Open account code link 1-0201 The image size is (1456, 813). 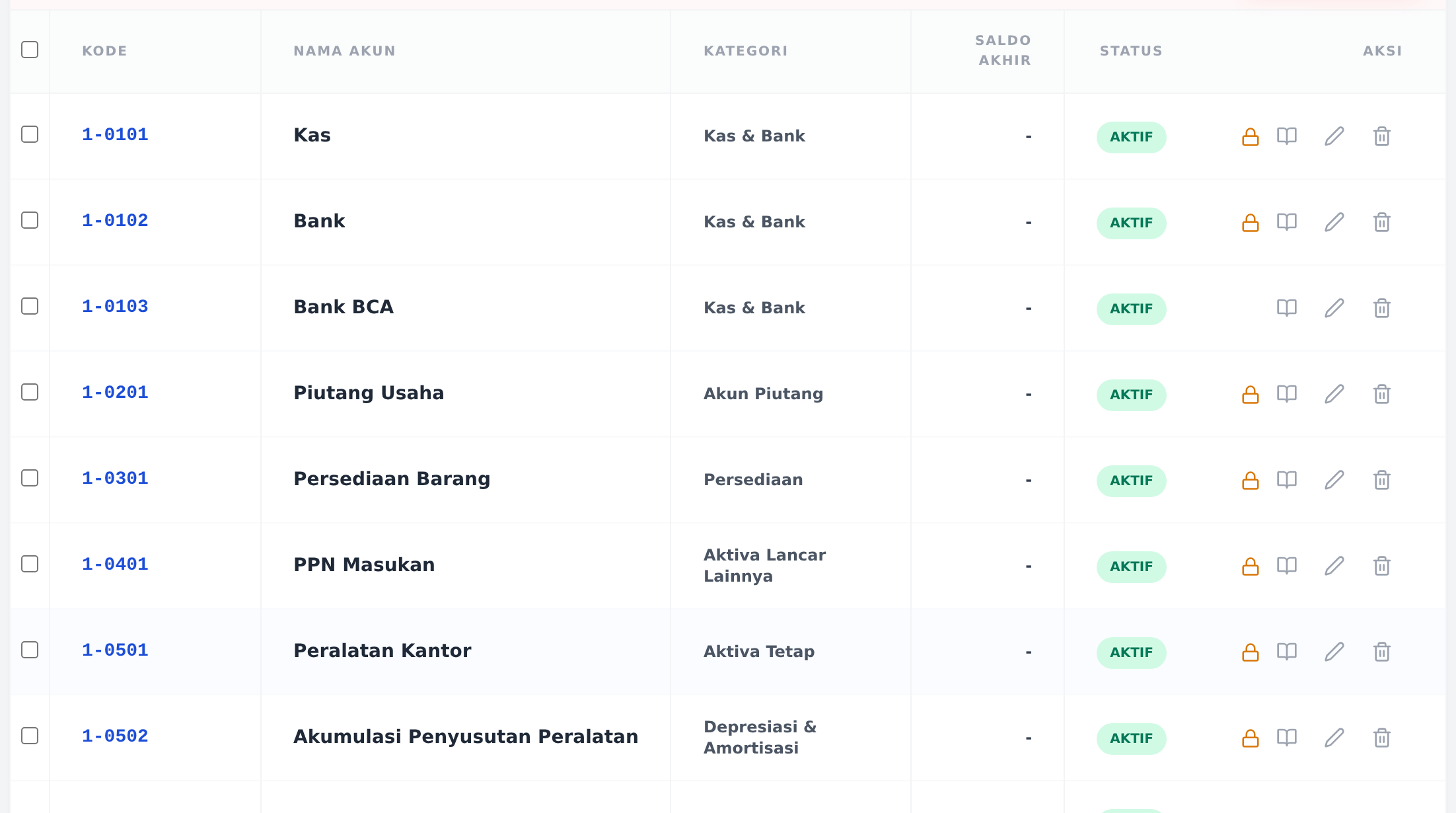click(115, 393)
